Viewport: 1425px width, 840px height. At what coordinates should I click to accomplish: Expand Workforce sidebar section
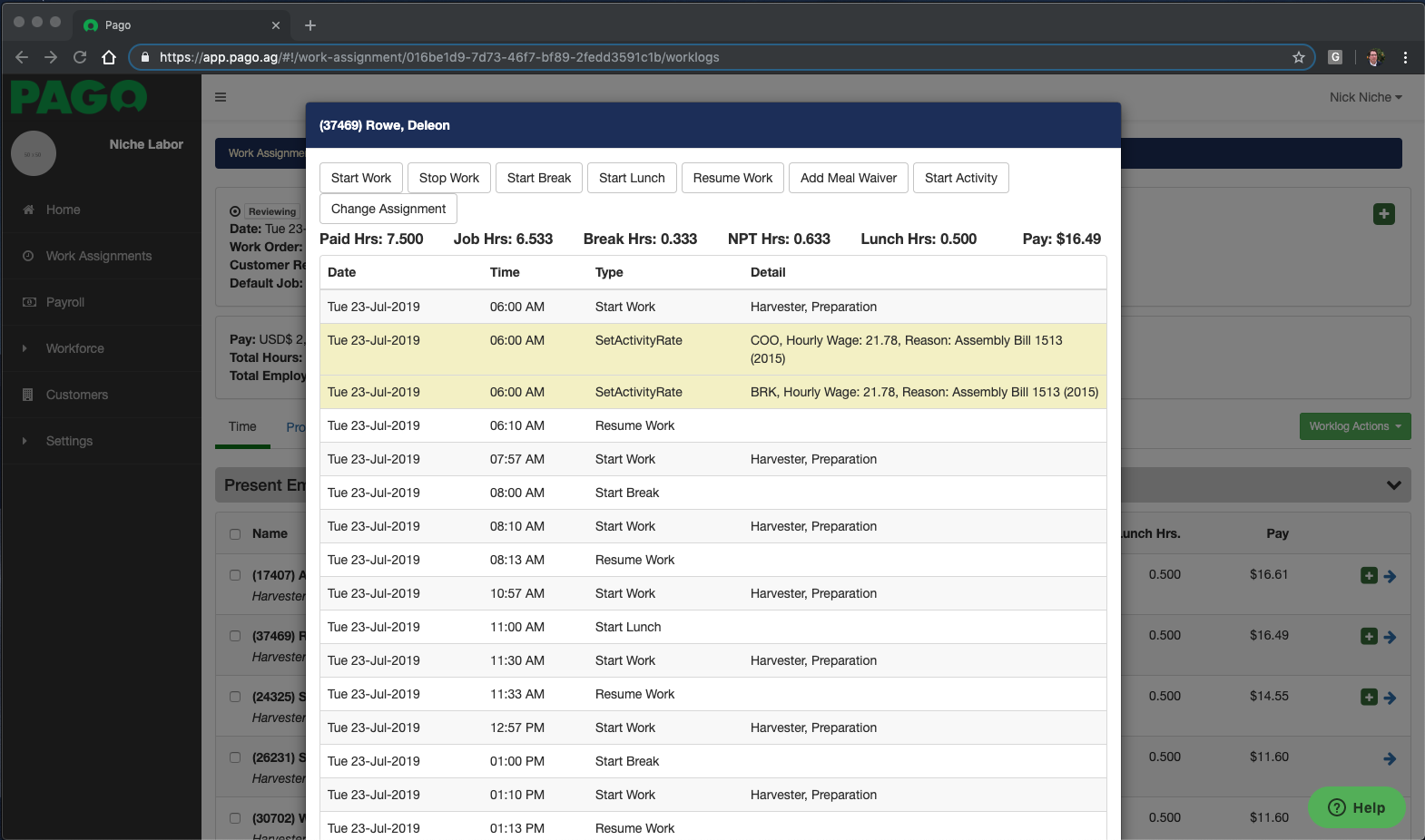coord(75,348)
